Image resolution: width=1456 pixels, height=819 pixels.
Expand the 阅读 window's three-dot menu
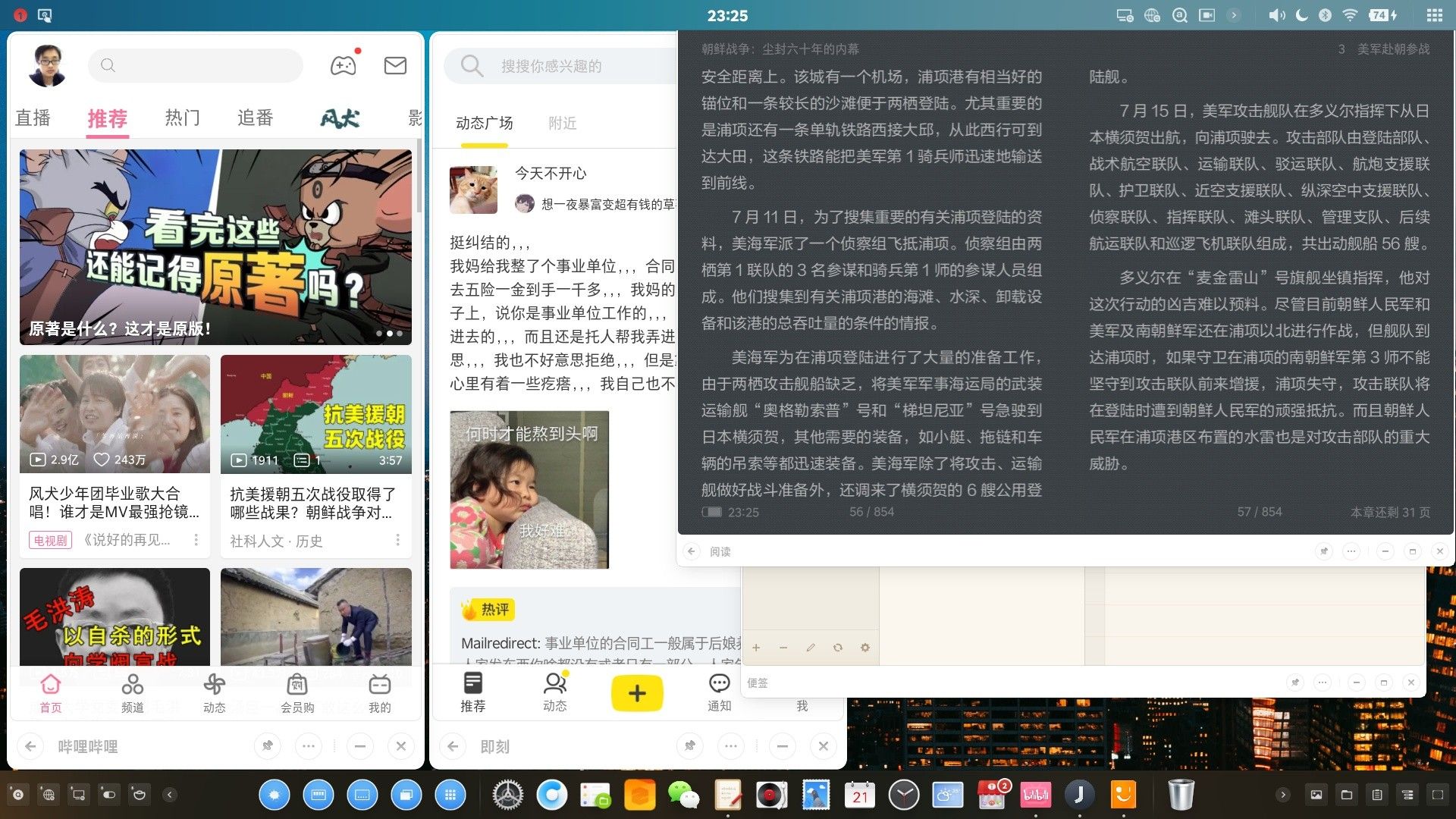(1351, 551)
